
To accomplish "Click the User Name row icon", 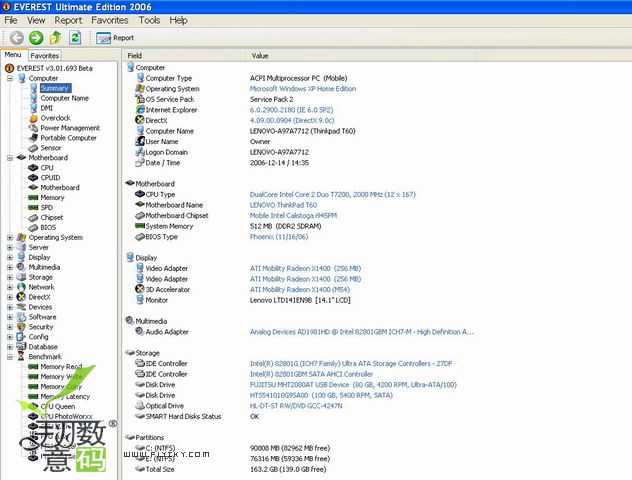I will [x=140, y=141].
